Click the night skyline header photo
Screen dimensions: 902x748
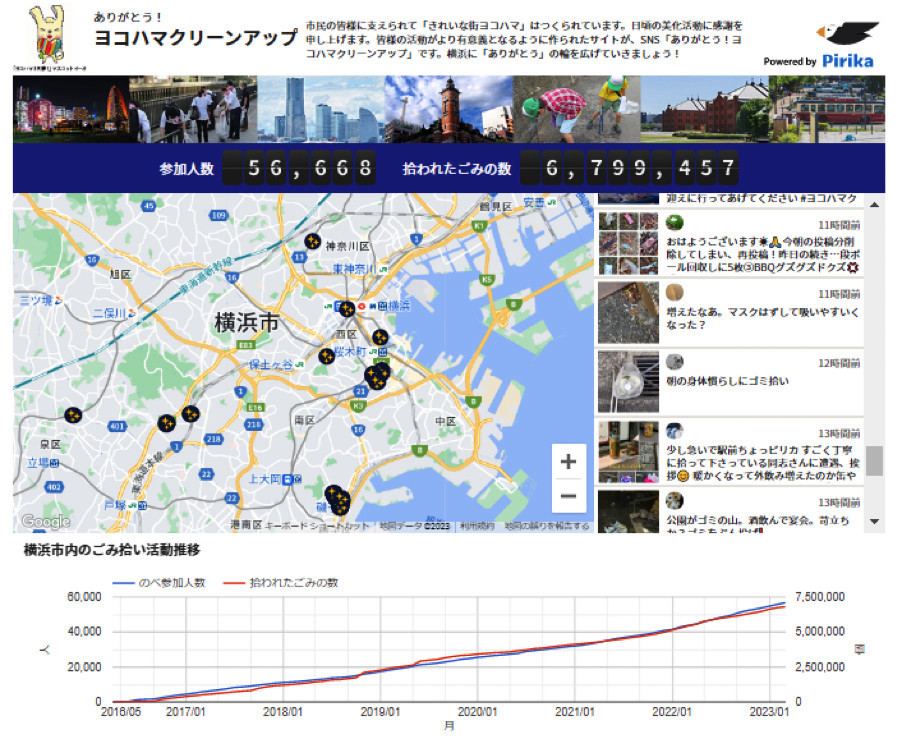point(71,109)
